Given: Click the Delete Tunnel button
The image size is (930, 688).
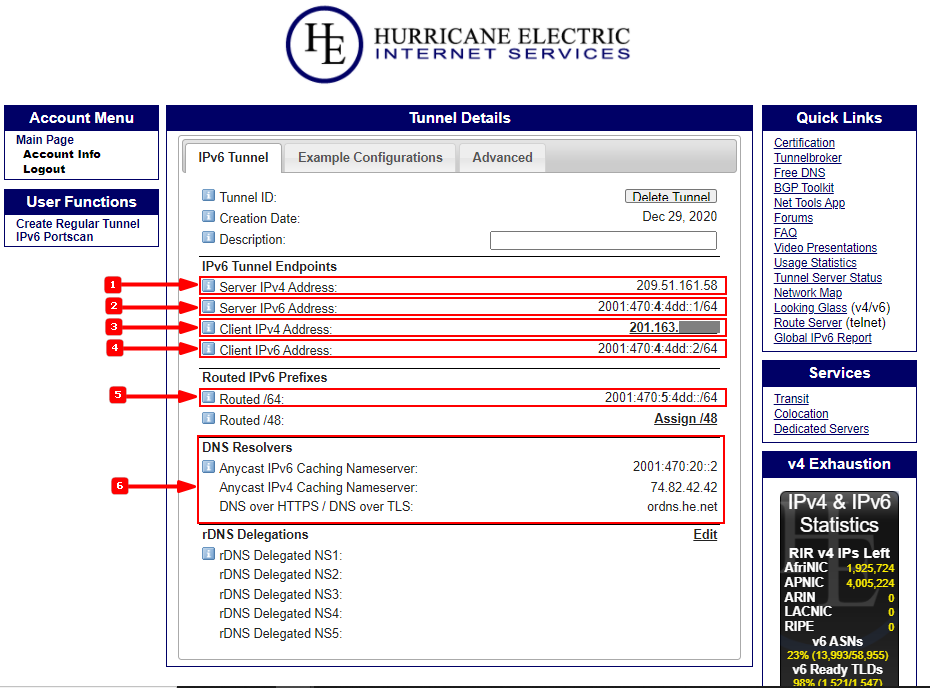Looking at the screenshot, I should (671, 196).
